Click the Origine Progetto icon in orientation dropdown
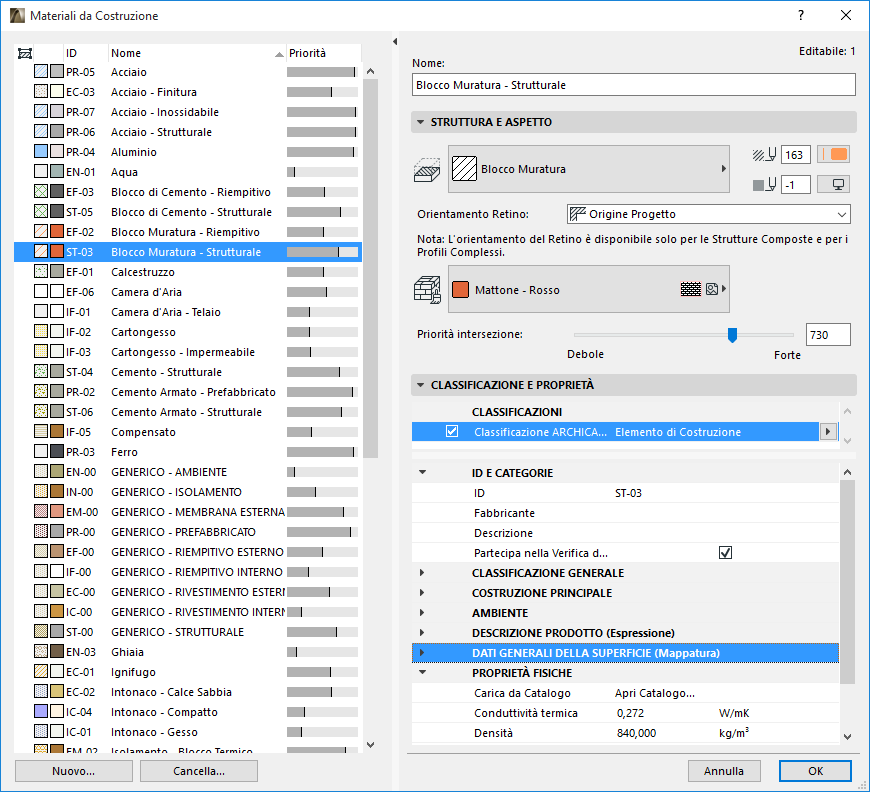Image resolution: width=870 pixels, height=792 pixels. [578, 214]
